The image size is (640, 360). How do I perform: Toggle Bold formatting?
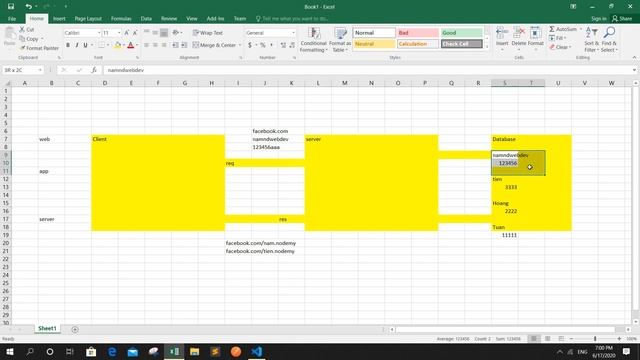[x=68, y=45]
